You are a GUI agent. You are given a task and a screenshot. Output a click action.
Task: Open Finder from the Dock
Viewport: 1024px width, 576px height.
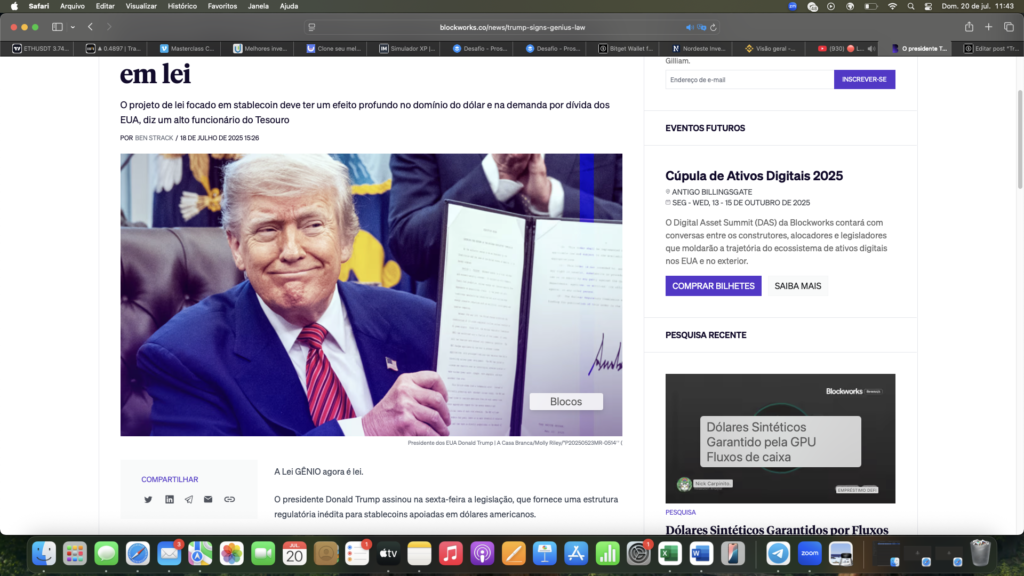coord(44,554)
